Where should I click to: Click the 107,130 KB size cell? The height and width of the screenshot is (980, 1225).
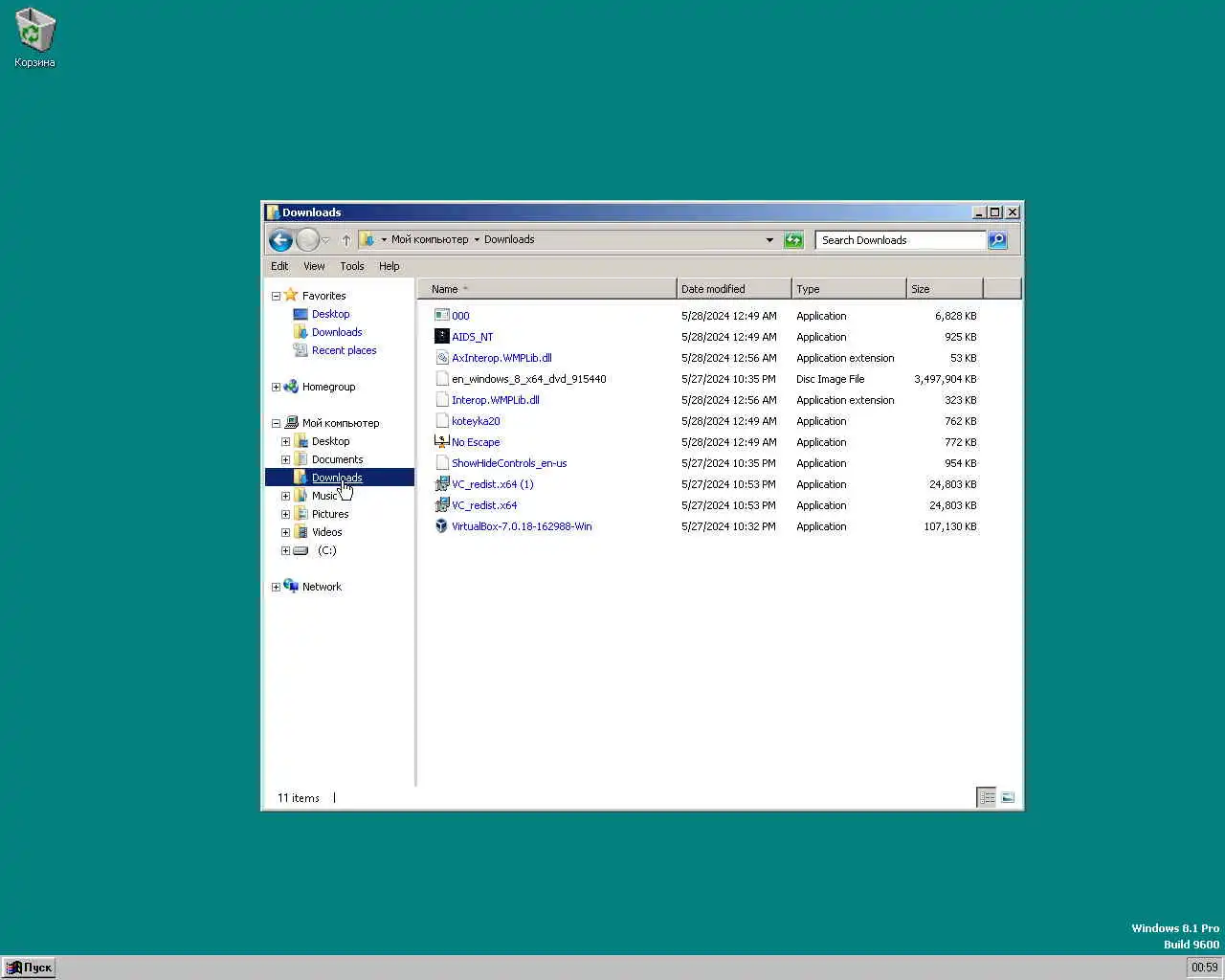tap(950, 526)
